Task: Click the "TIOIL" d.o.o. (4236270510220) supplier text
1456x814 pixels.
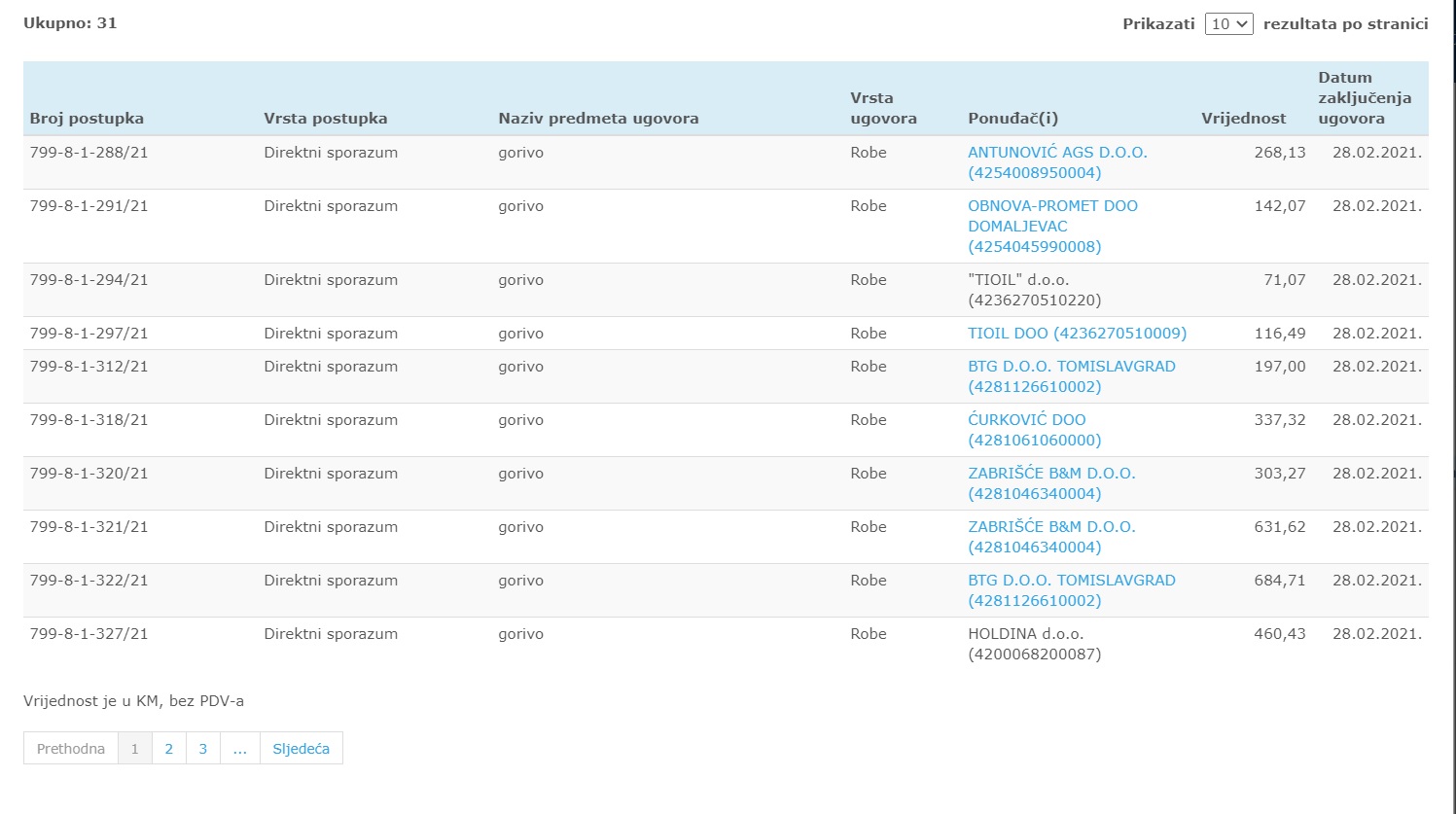Action: (x=1034, y=290)
